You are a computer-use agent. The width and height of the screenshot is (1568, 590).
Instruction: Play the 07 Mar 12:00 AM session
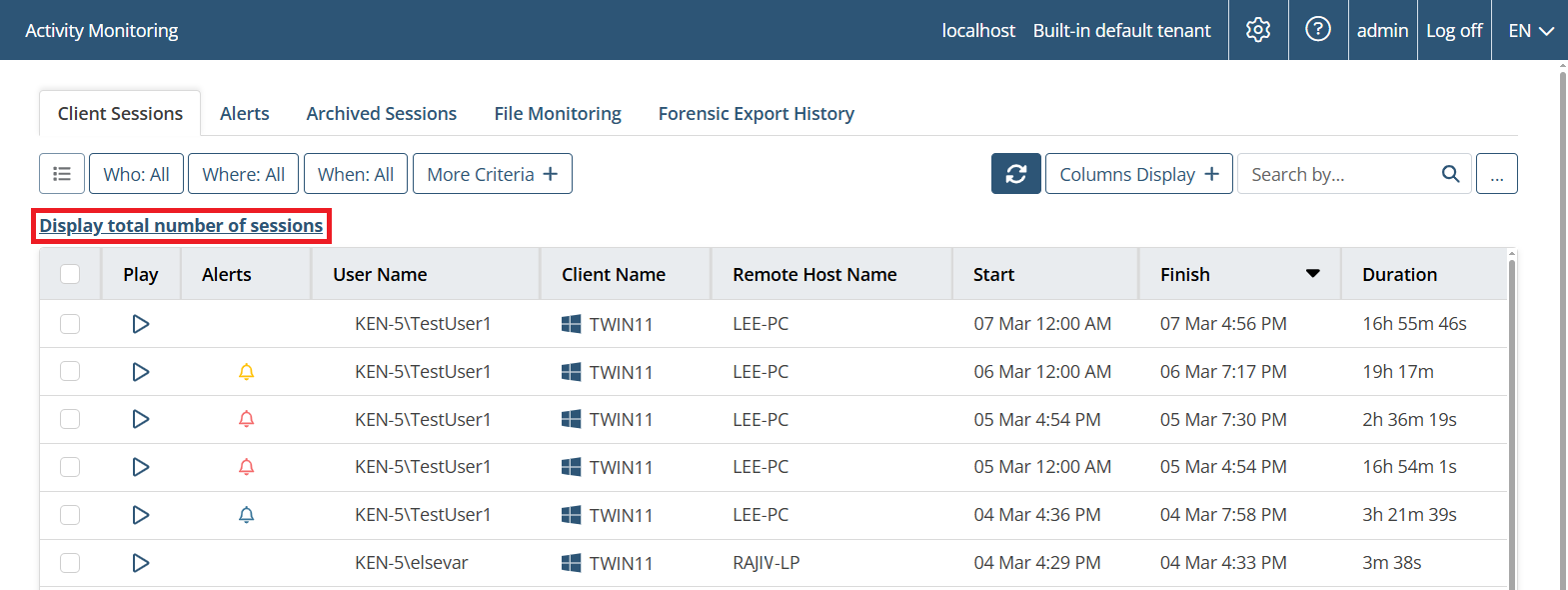(x=141, y=324)
